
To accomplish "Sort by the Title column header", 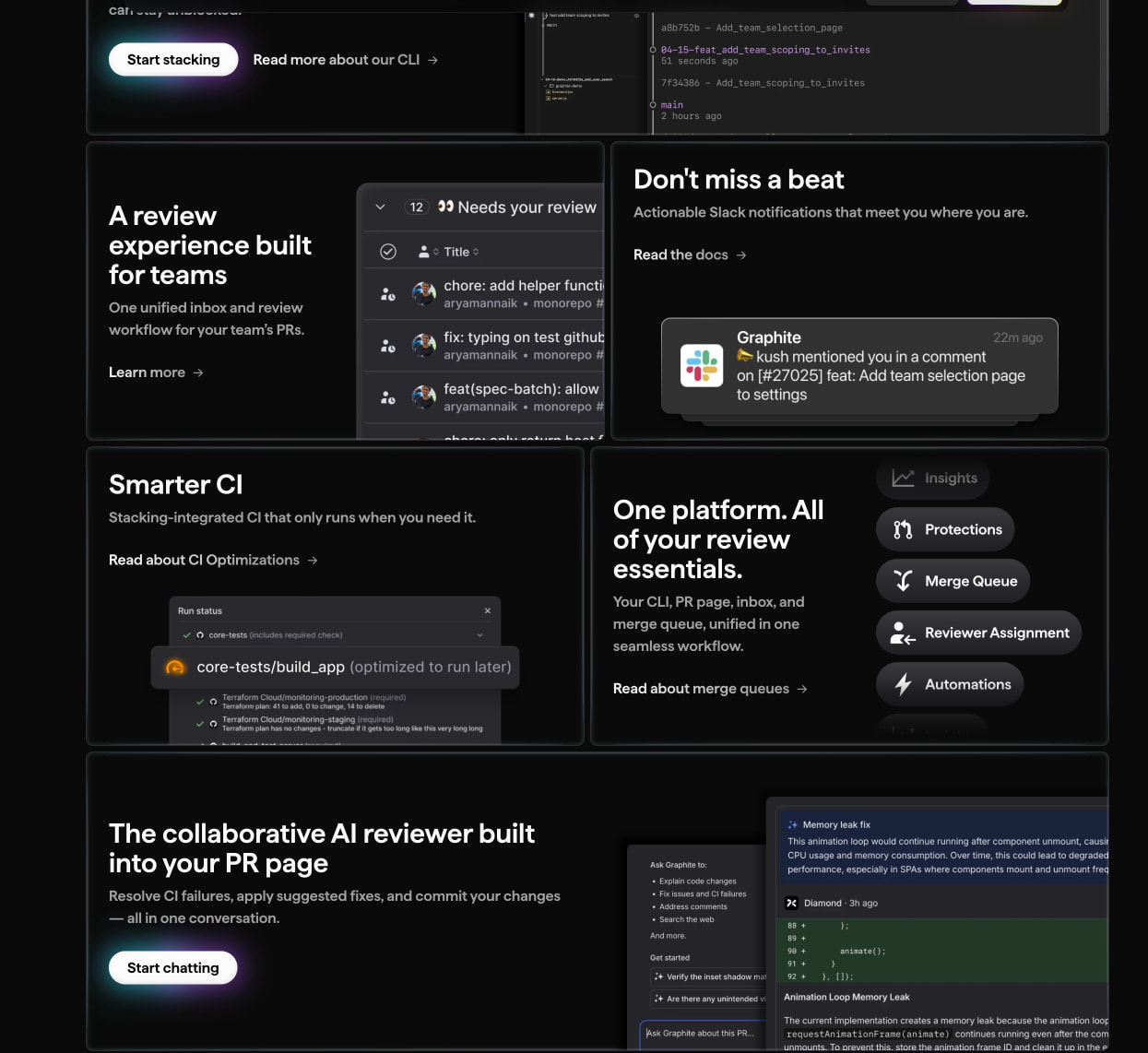I will pyautogui.click(x=461, y=252).
